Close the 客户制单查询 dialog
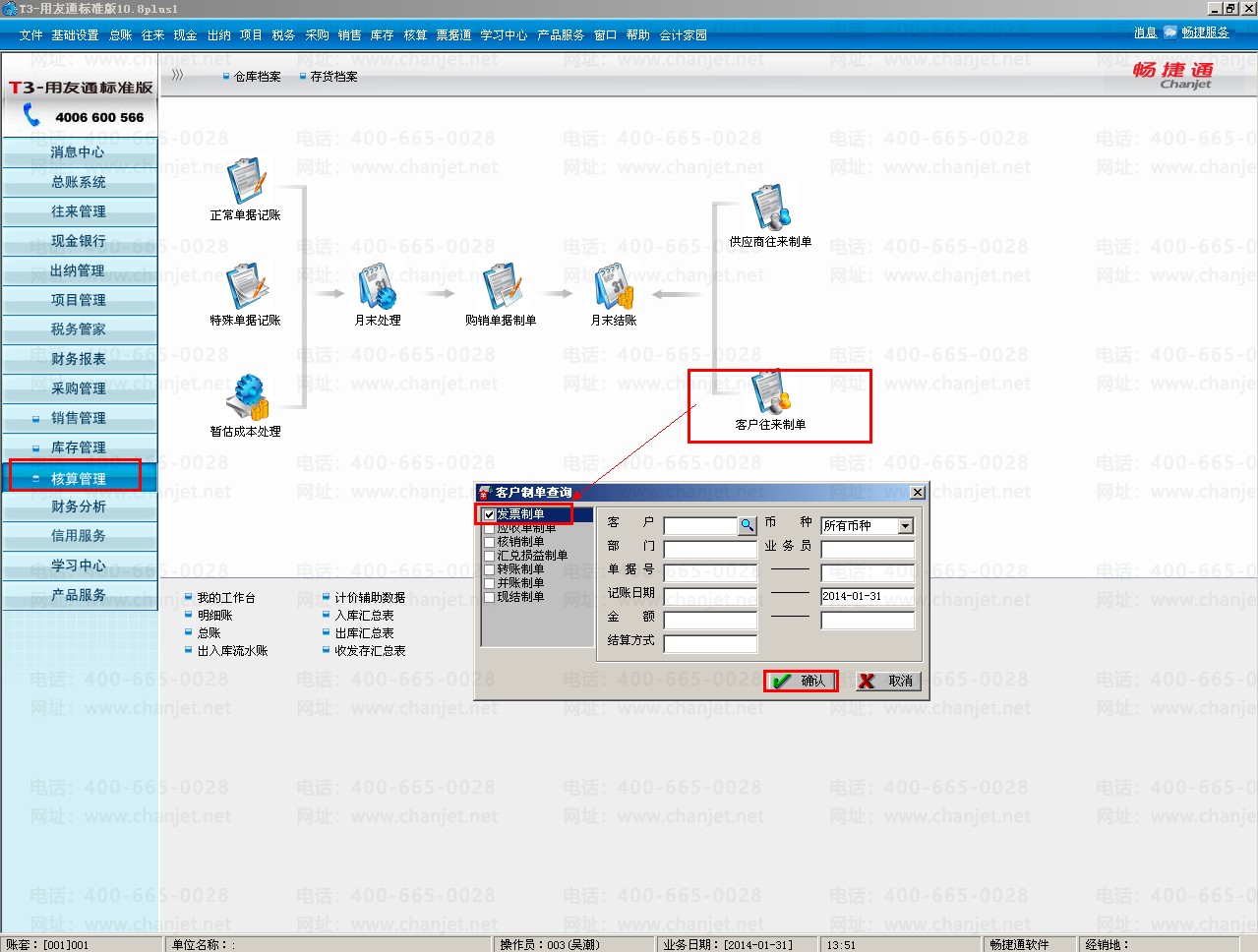The image size is (1258, 952). 917,493
